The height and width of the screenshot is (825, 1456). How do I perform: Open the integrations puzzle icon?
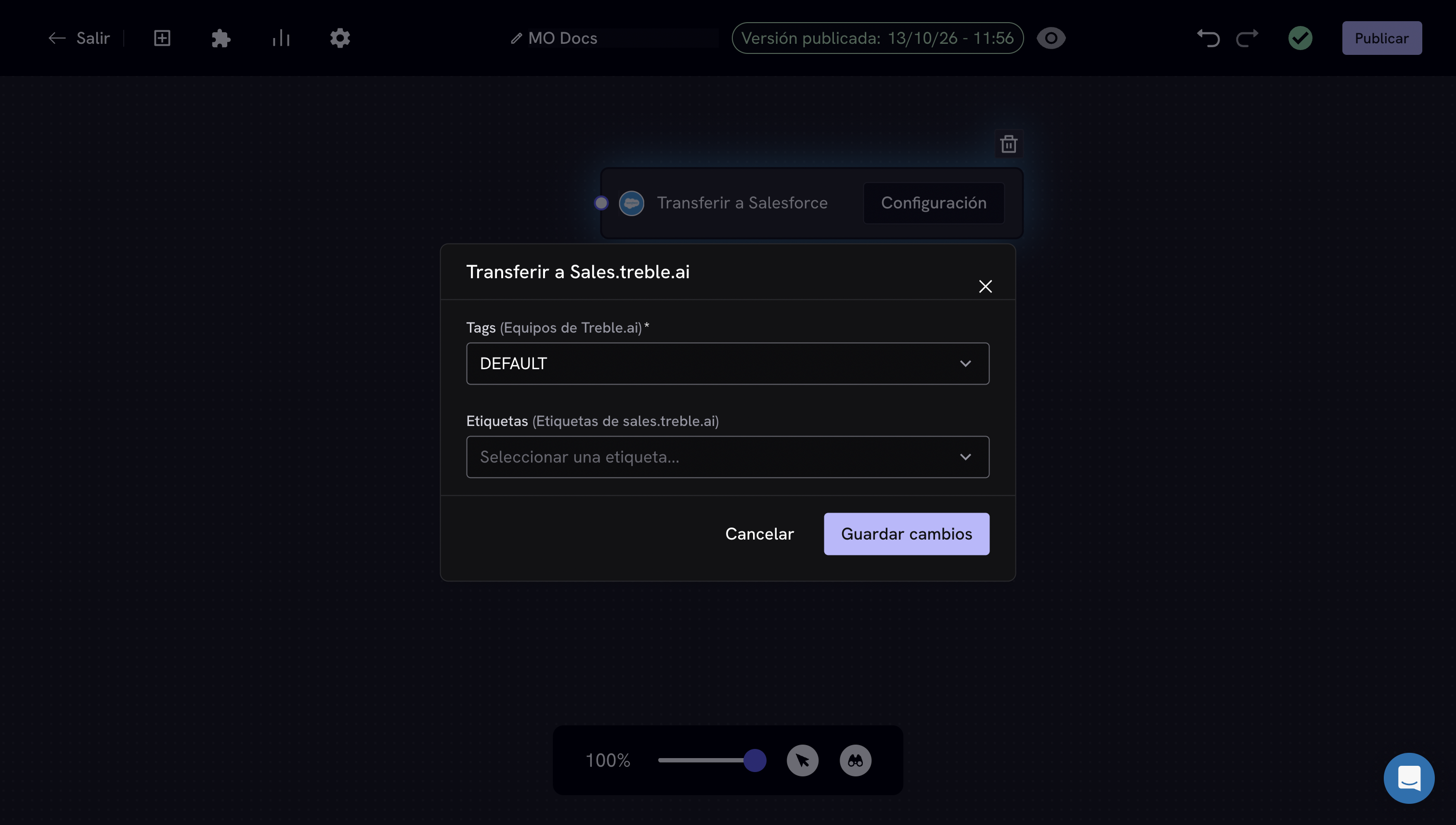click(x=221, y=38)
